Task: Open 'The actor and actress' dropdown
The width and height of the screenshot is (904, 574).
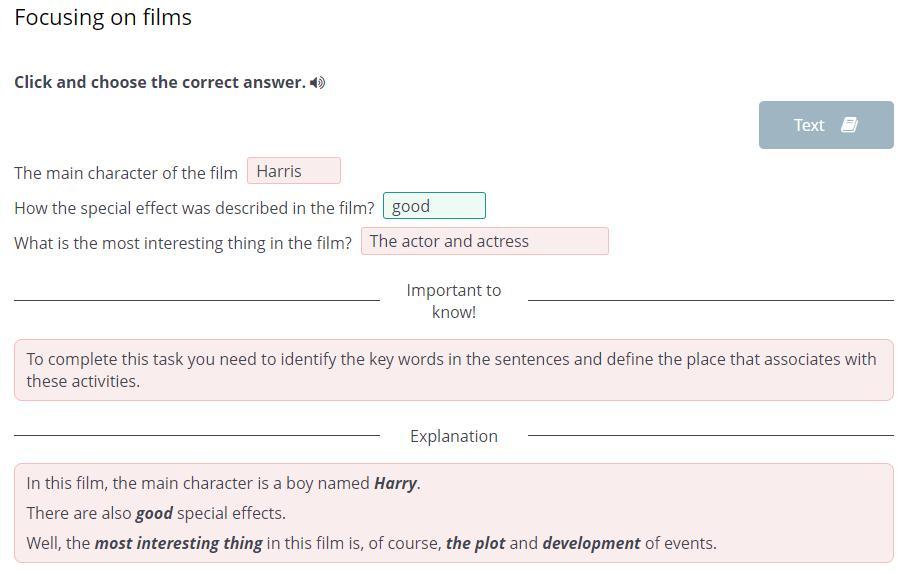Action: 484,241
